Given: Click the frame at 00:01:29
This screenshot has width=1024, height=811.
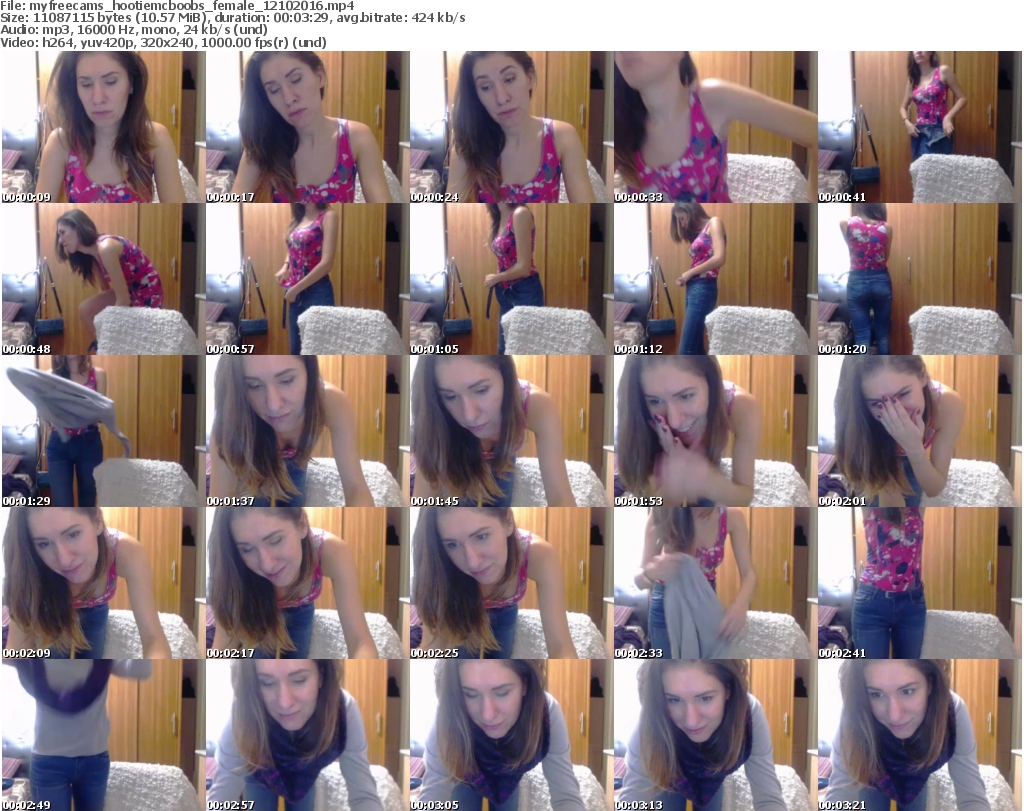Looking at the screenshot, I should [x=103, y=431].
